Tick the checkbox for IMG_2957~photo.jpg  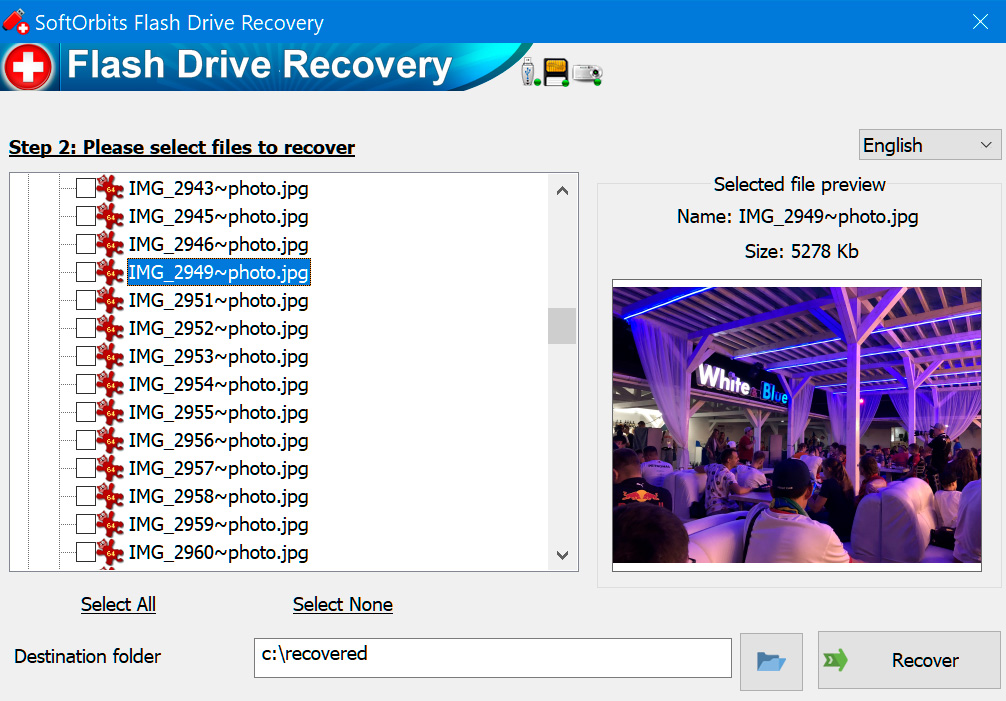pyautogui.click(x=85, y=468)
